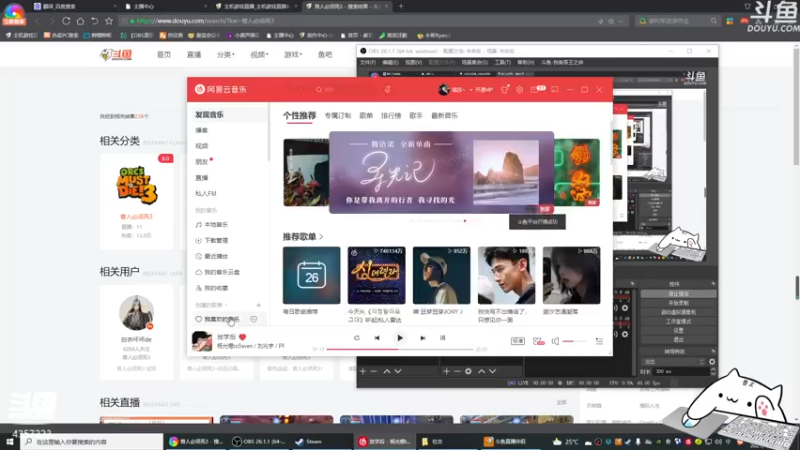800x450 pixels.
Task: Mute the NetEase player speaker icon
Action: pyautogui.click(x=555, y=341)
